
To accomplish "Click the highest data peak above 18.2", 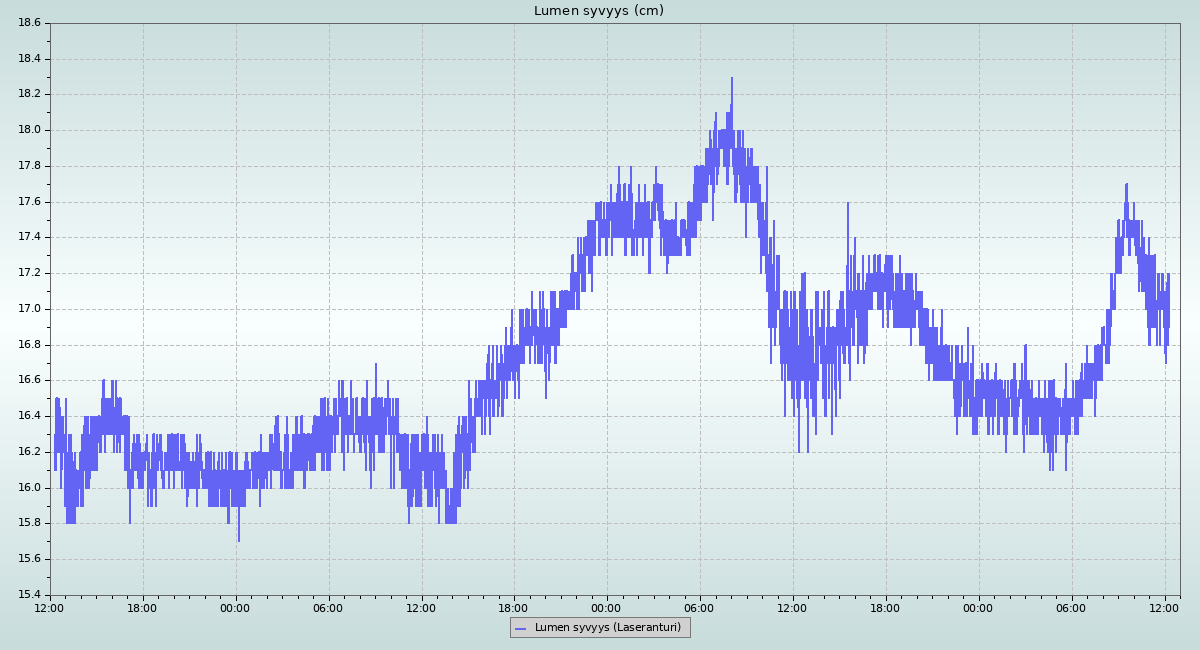I will click(x=732, y=80).
